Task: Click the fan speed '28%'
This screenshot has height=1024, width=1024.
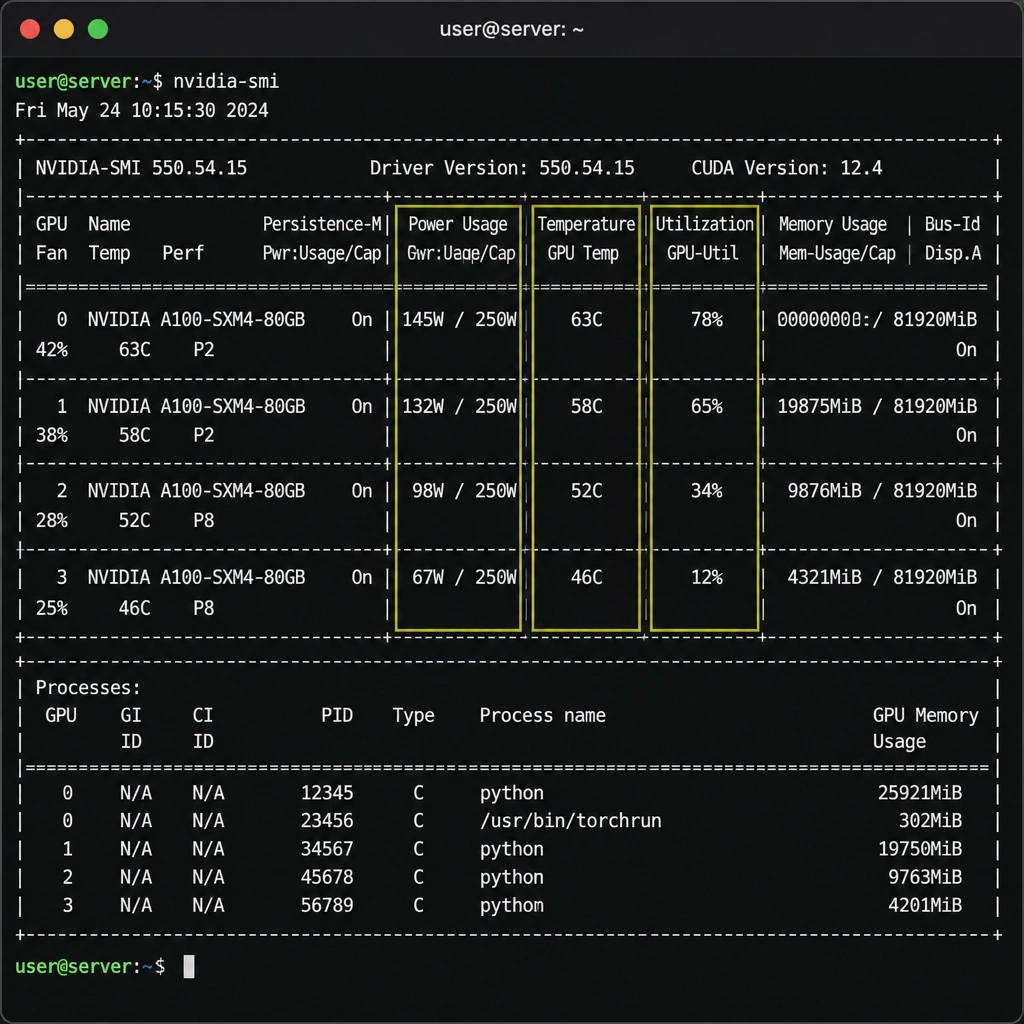Action: [52, 520]
